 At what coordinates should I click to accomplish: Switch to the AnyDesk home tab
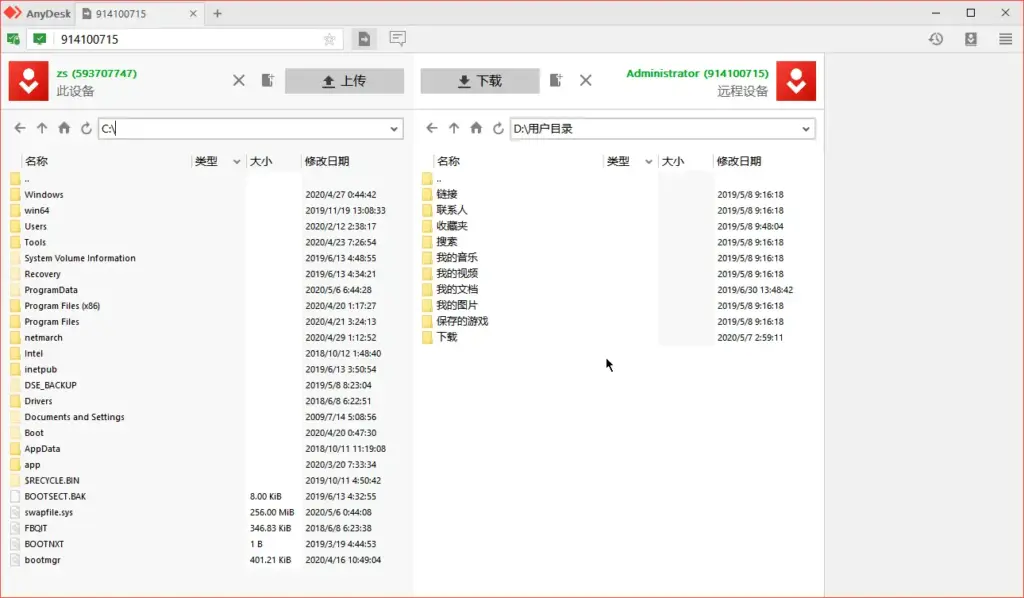(40, 13)
